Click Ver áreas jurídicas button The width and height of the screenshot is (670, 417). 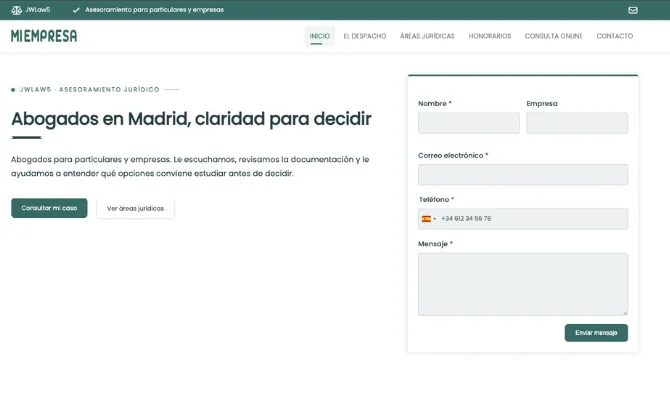coord(135,208)
